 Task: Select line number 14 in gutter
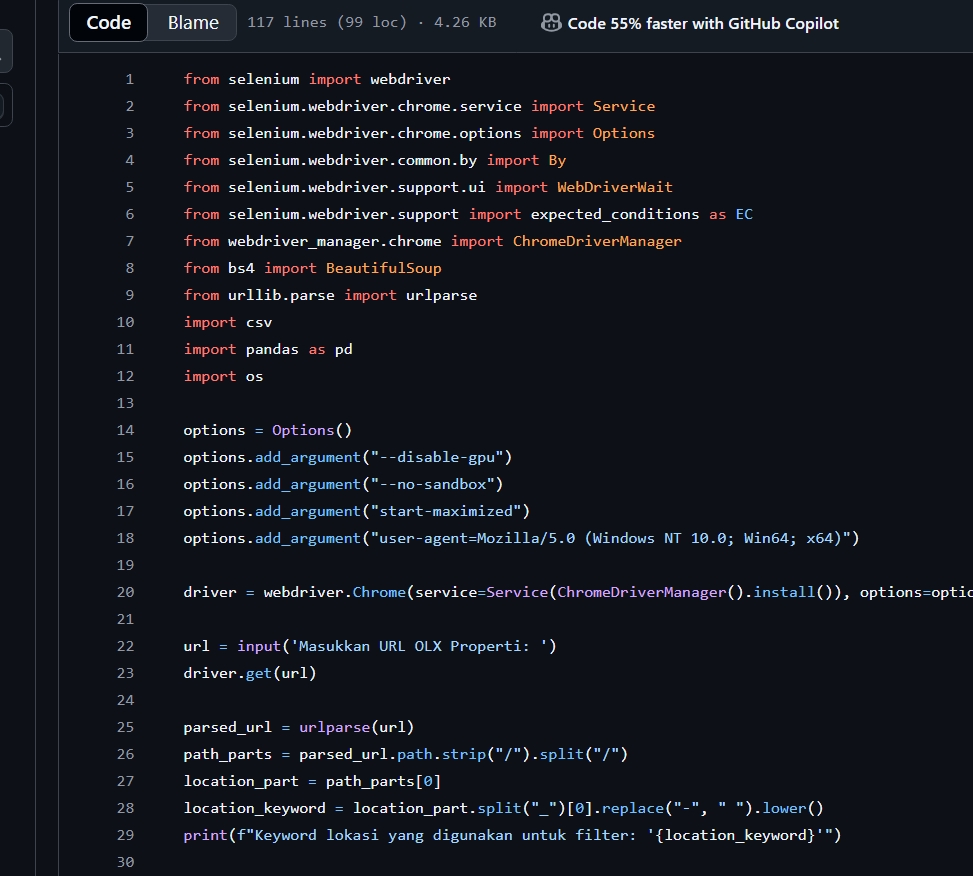click(125, 430)
